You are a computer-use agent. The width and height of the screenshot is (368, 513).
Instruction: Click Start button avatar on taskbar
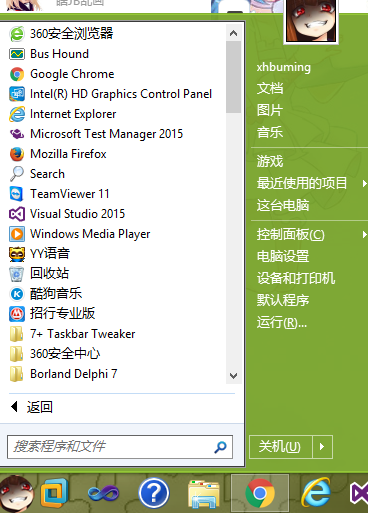coord(16,493)
